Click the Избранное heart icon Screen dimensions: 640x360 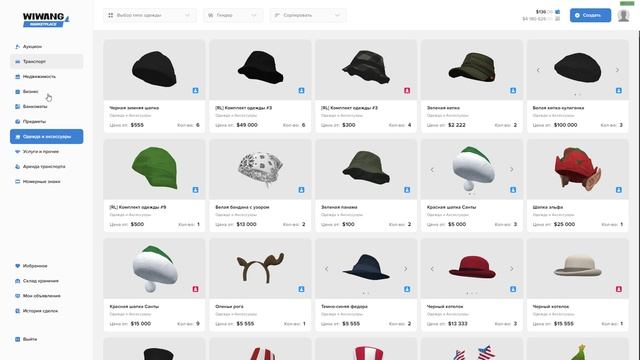tap(18, 266)
